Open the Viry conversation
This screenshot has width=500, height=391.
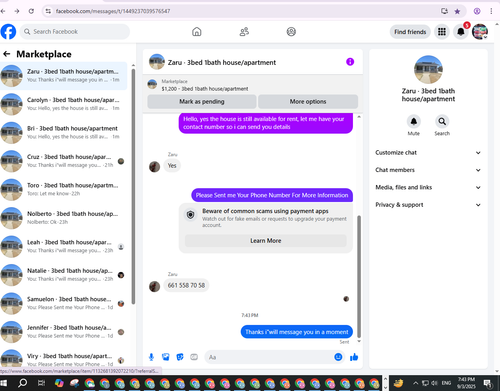64,359
